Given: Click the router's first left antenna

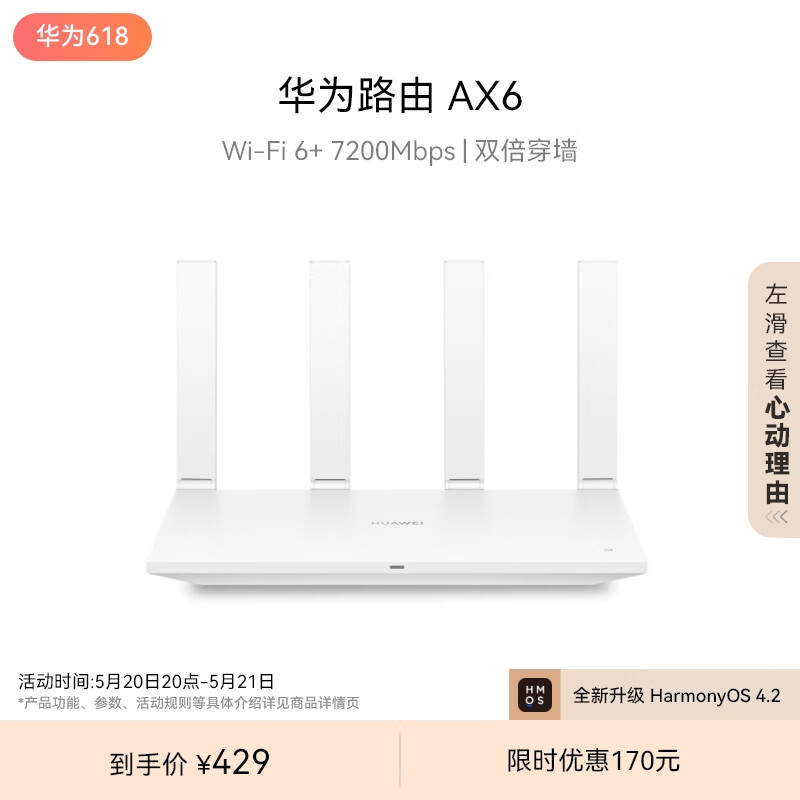Looking at the screenshot, I should tap(196, 375).
